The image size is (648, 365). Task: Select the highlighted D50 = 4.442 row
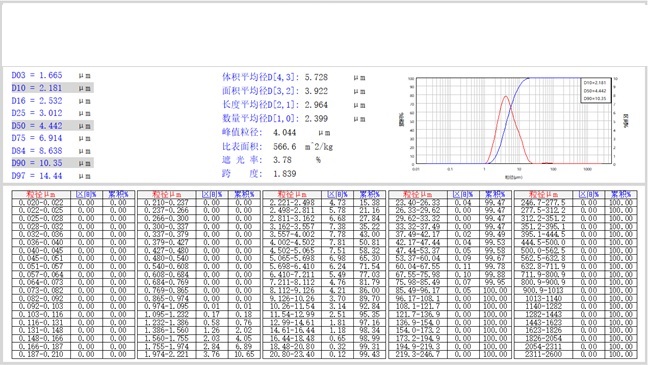coord(52,126)
